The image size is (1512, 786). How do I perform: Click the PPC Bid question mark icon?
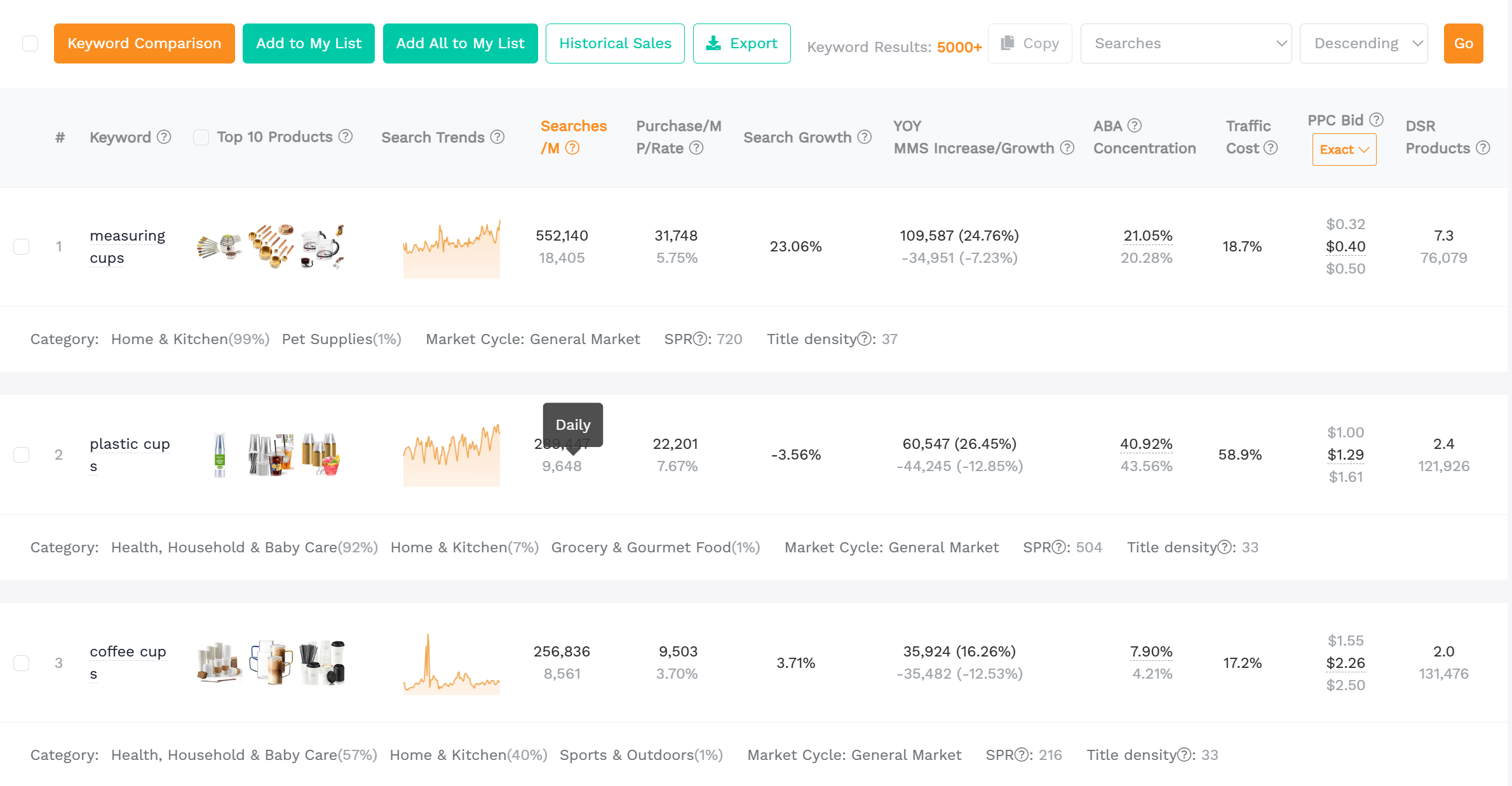1377,119
